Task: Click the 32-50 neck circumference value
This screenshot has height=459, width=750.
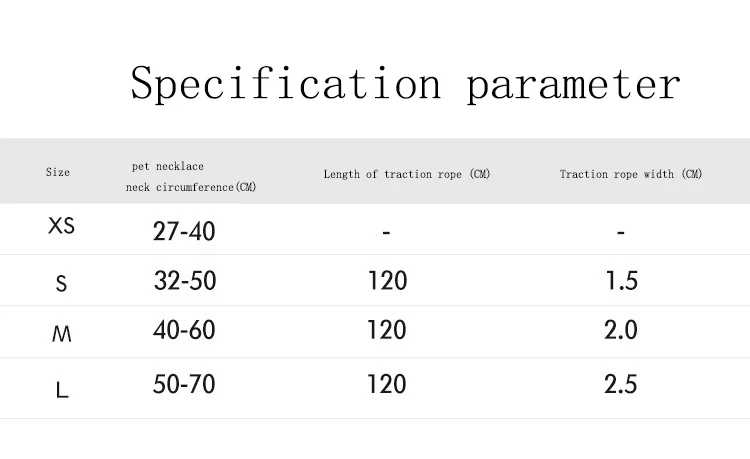Action: pos(185,281)
